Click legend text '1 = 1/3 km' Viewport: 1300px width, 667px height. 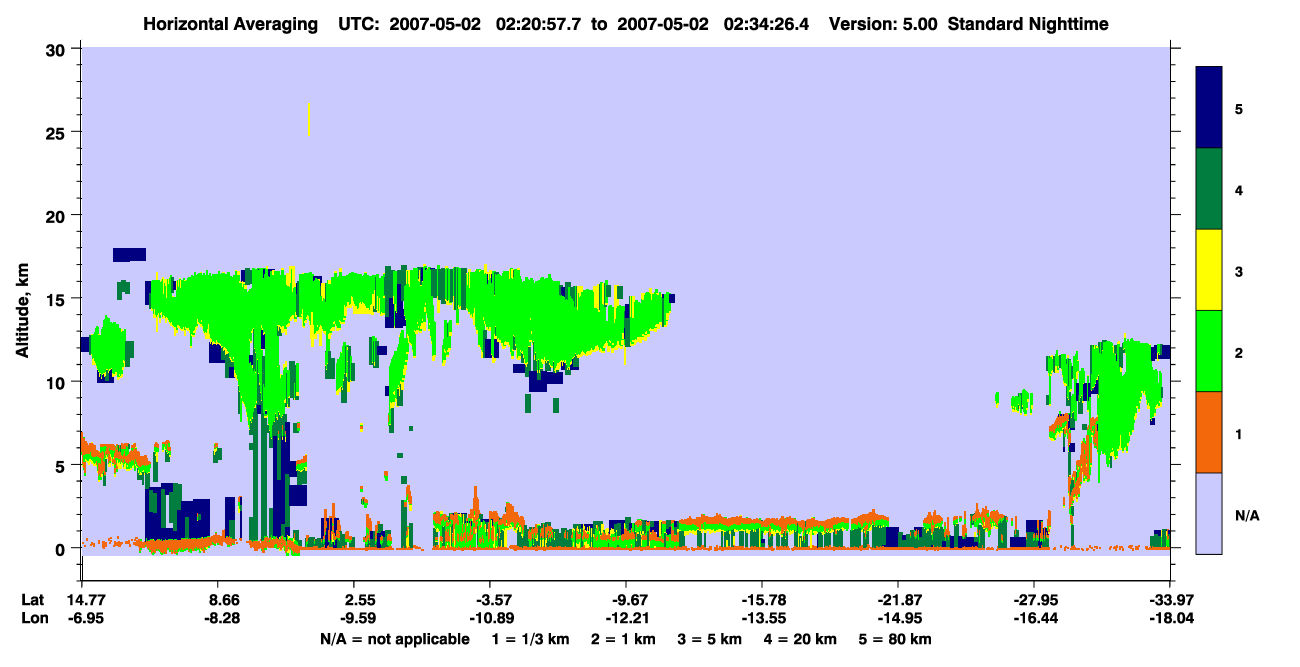click(x=530, y=638)
